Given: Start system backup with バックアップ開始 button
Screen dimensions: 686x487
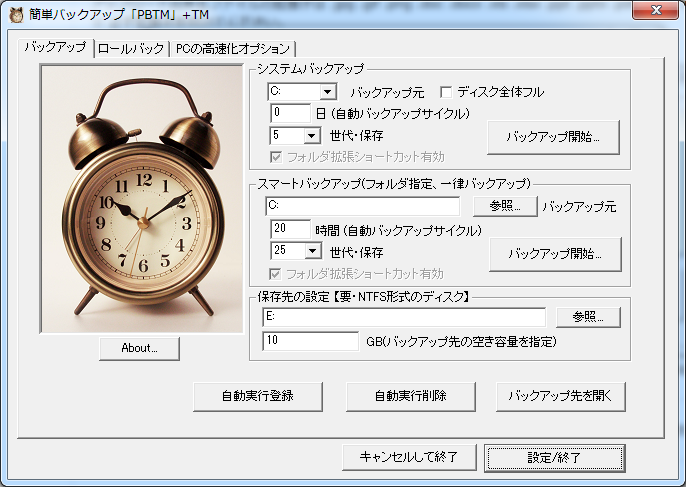Looking at the screenshot, I should point(554,136).
